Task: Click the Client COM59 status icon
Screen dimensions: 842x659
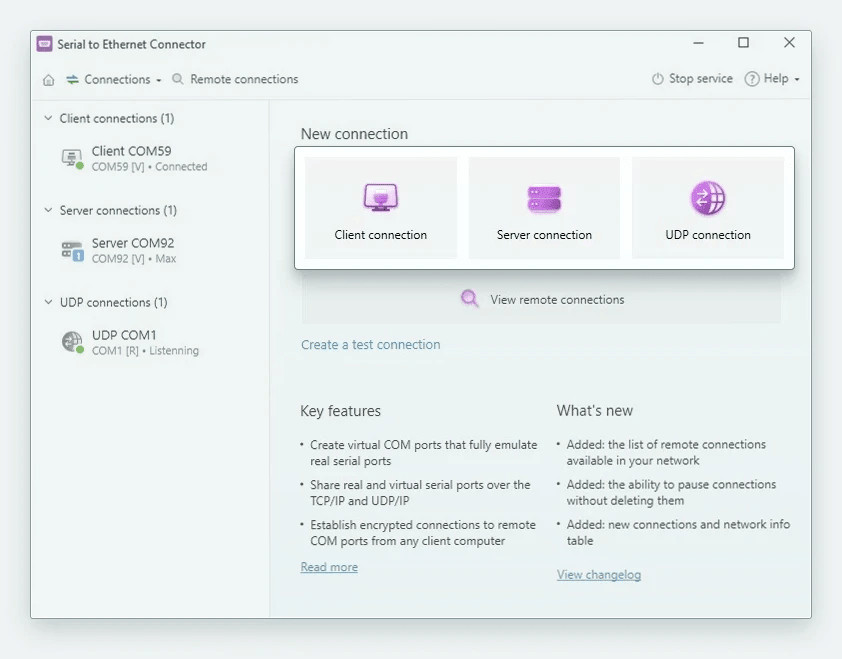Action: tap(72, 158)
